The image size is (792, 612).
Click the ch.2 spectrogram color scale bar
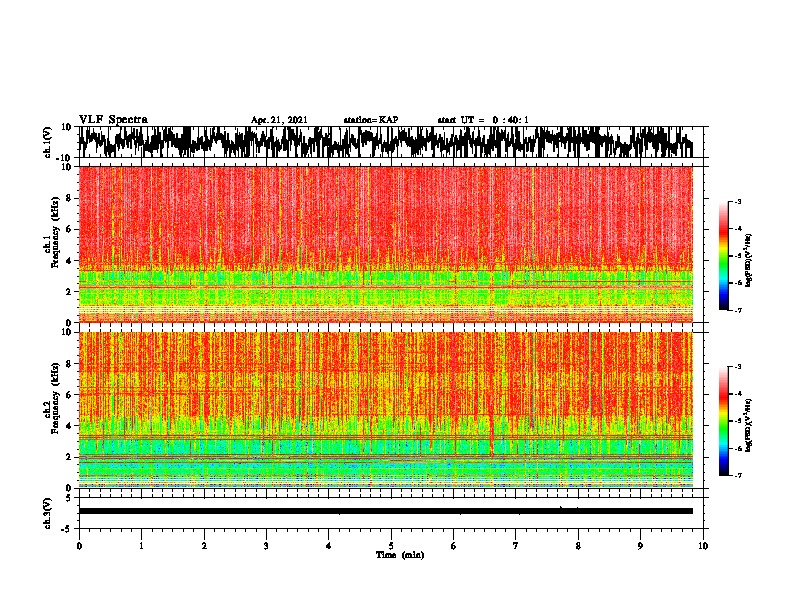[x=724, y=421]
